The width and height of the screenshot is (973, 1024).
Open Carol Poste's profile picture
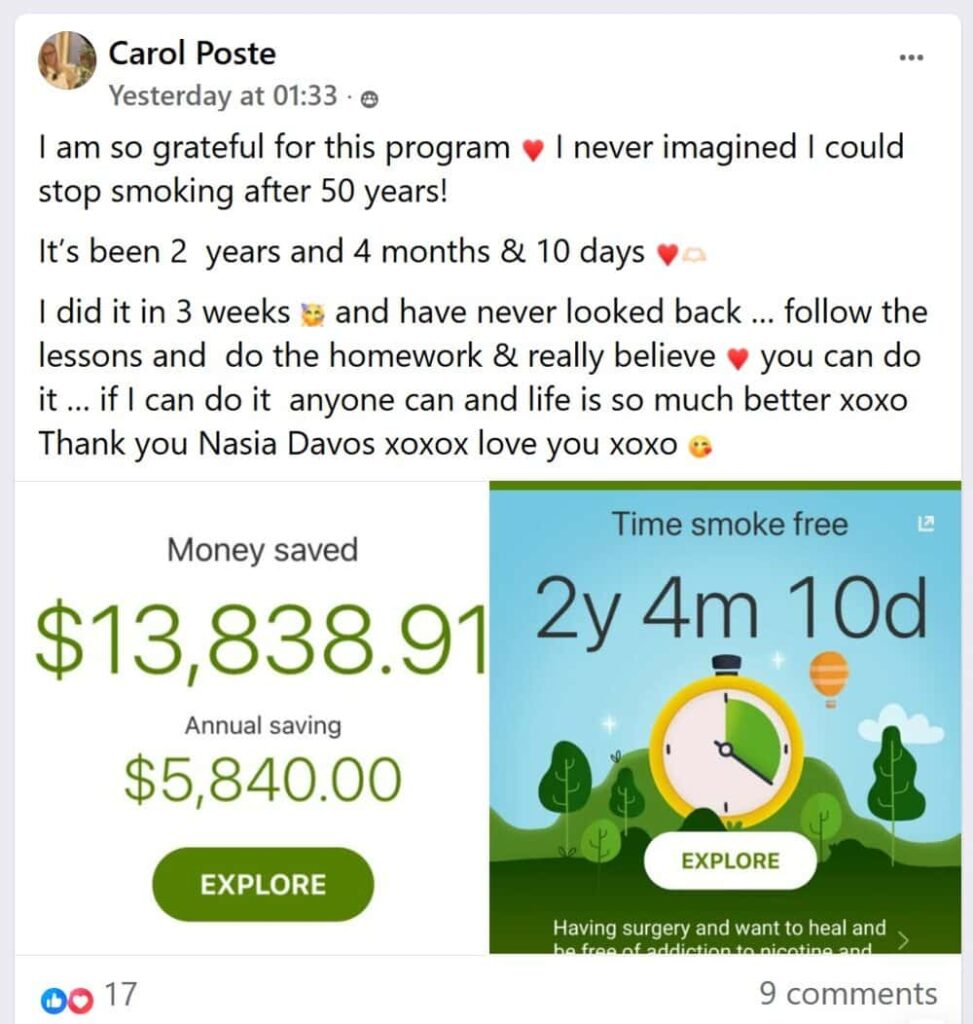67,60
